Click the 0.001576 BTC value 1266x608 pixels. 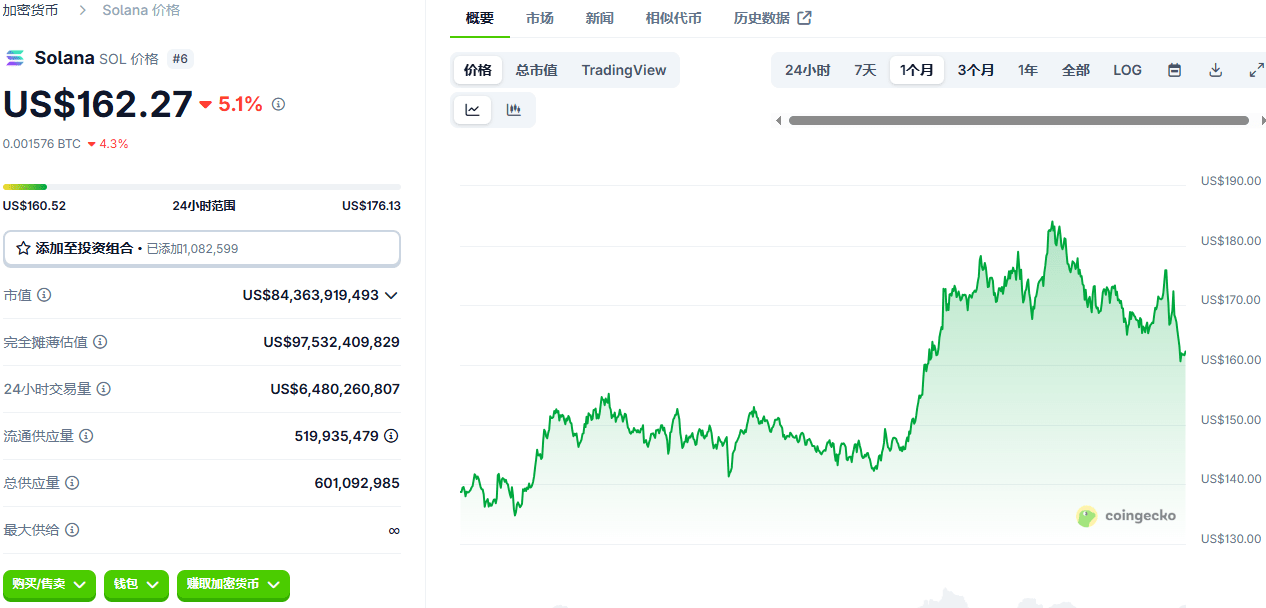(42, 144)
